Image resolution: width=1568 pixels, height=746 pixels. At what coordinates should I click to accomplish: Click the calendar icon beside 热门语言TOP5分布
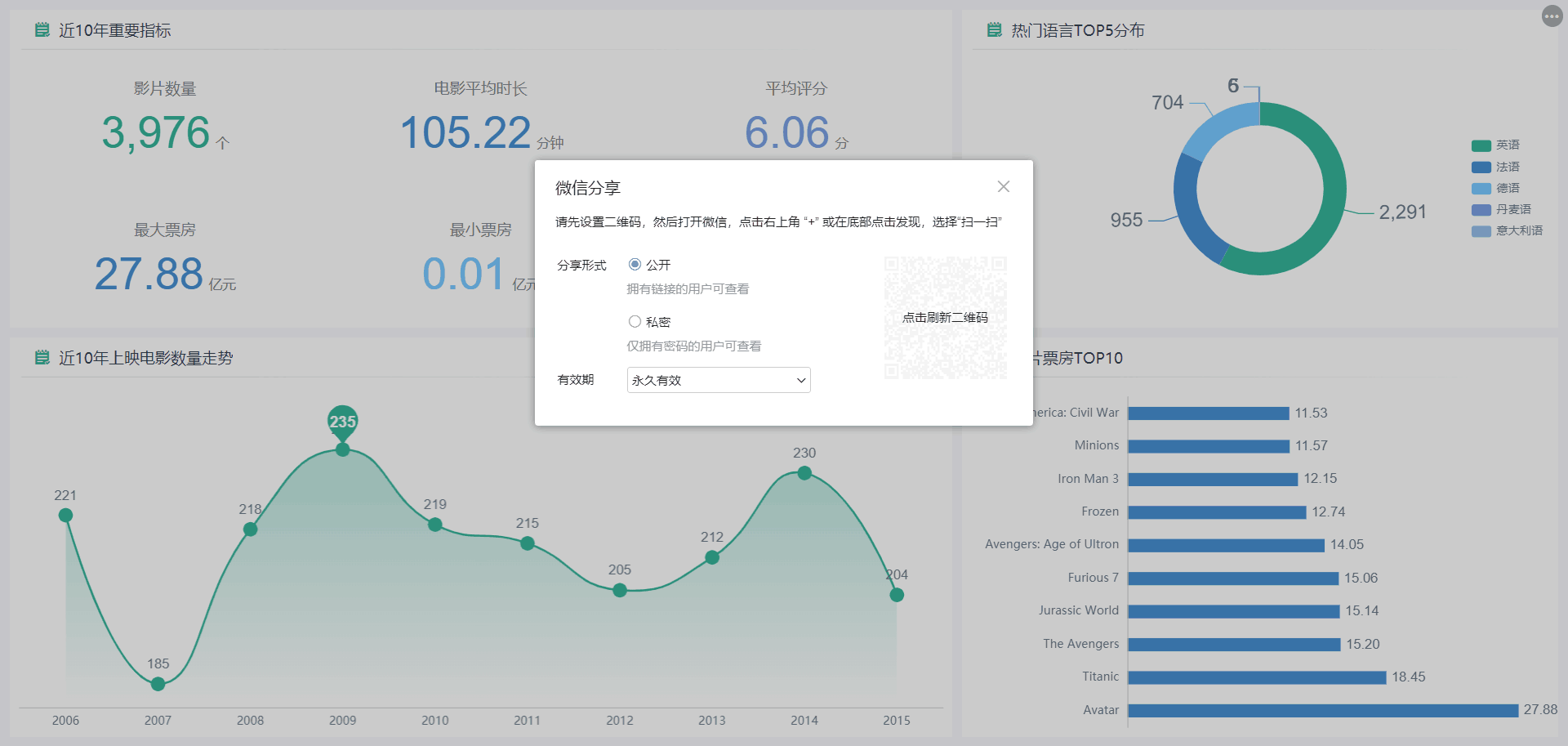(993, 30)
